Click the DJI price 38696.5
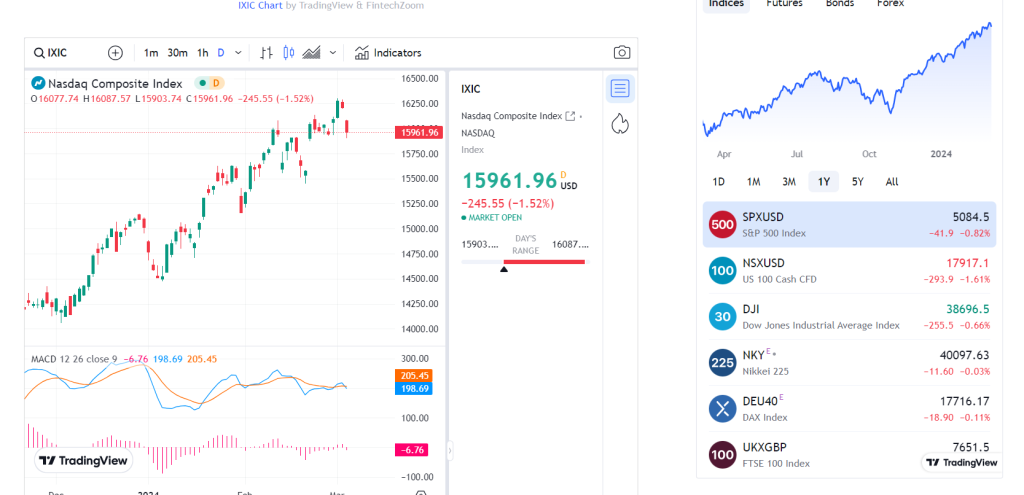This screenshot has height=495, width=1024. pyautogui.click(x=968, y=309)
